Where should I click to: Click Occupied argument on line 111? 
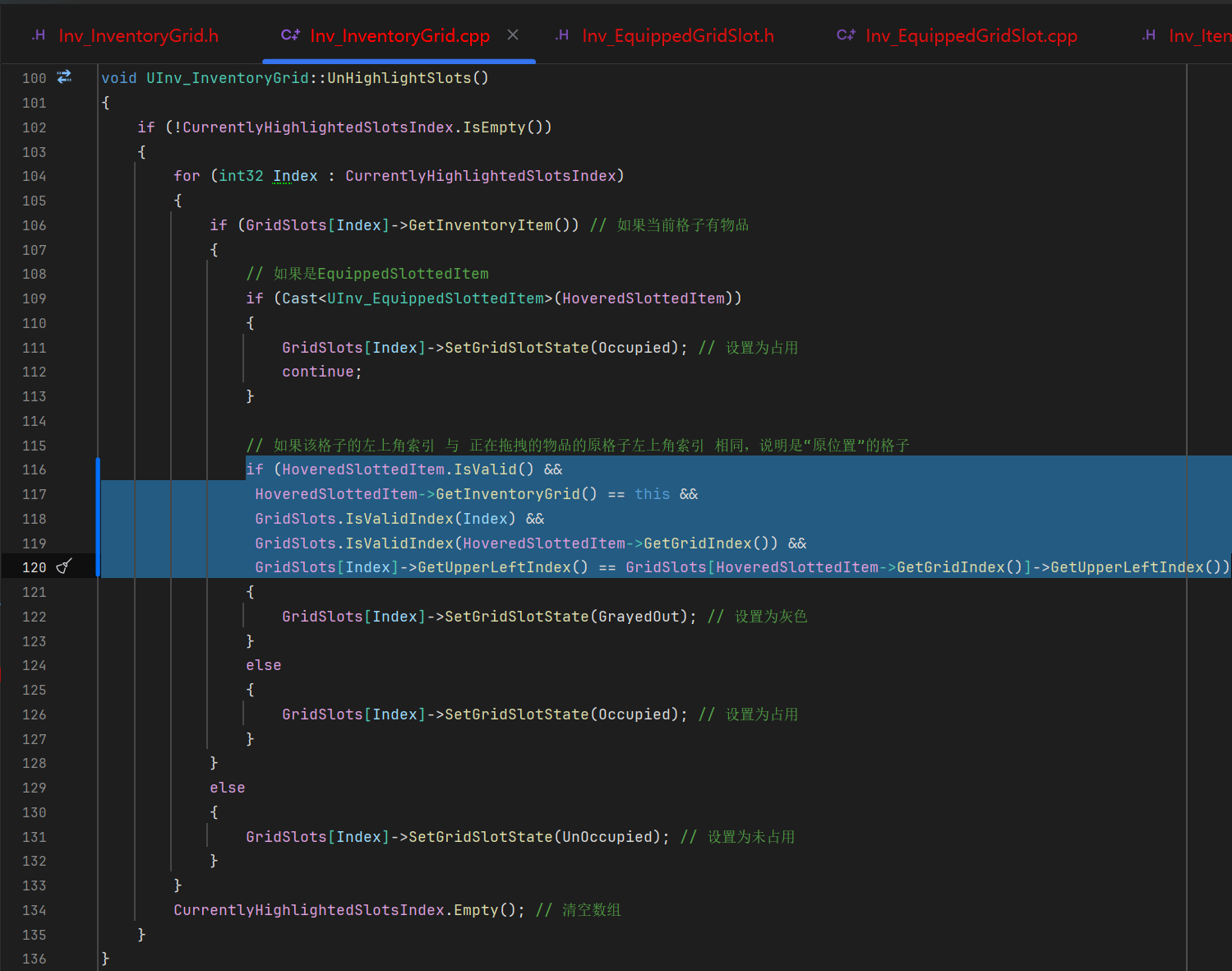634,348
